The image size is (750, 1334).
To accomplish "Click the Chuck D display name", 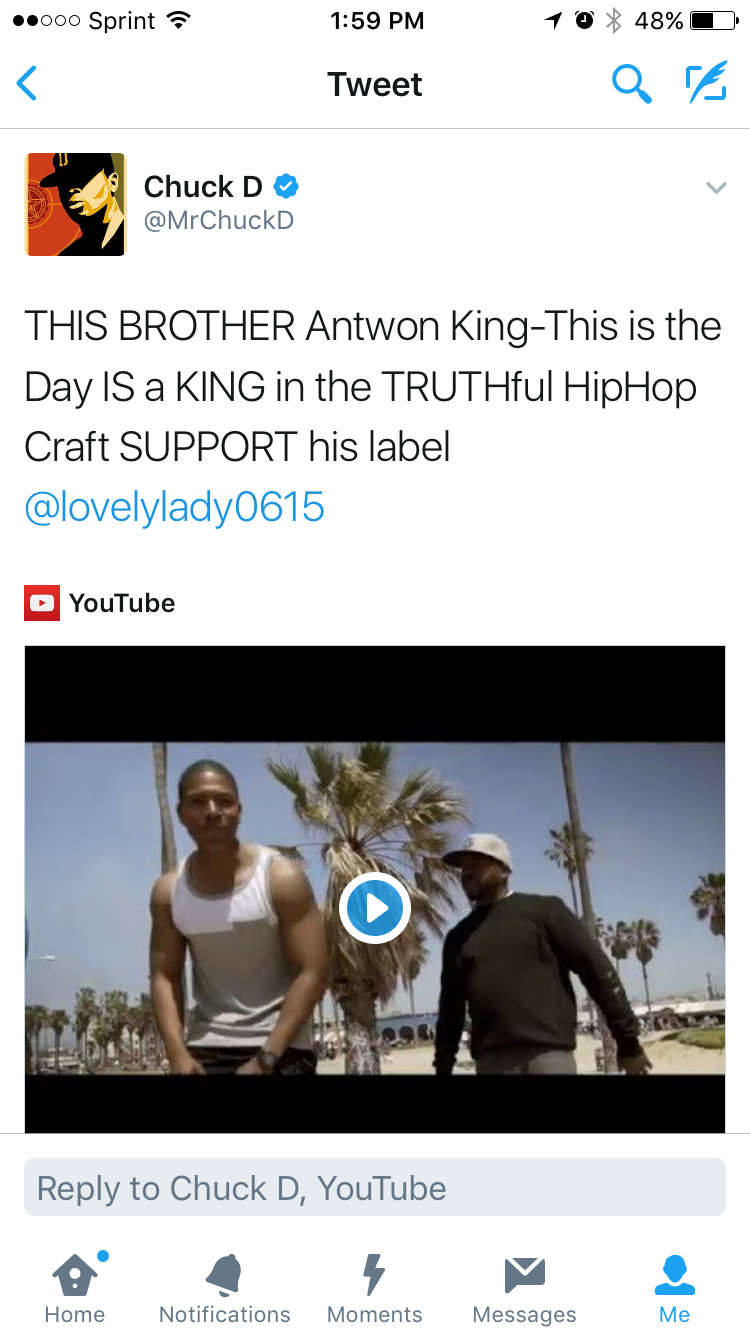I will (203, 186).
